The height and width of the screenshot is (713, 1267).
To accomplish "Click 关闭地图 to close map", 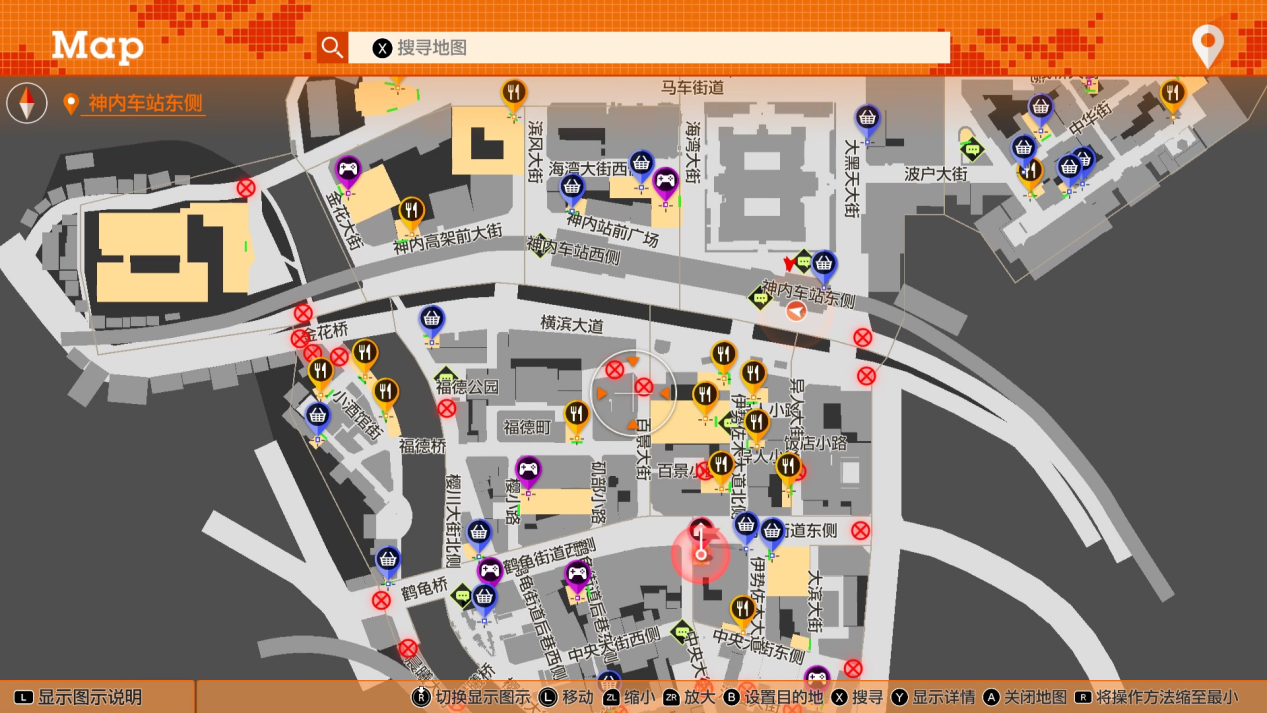I will [x=1025, y=697].
